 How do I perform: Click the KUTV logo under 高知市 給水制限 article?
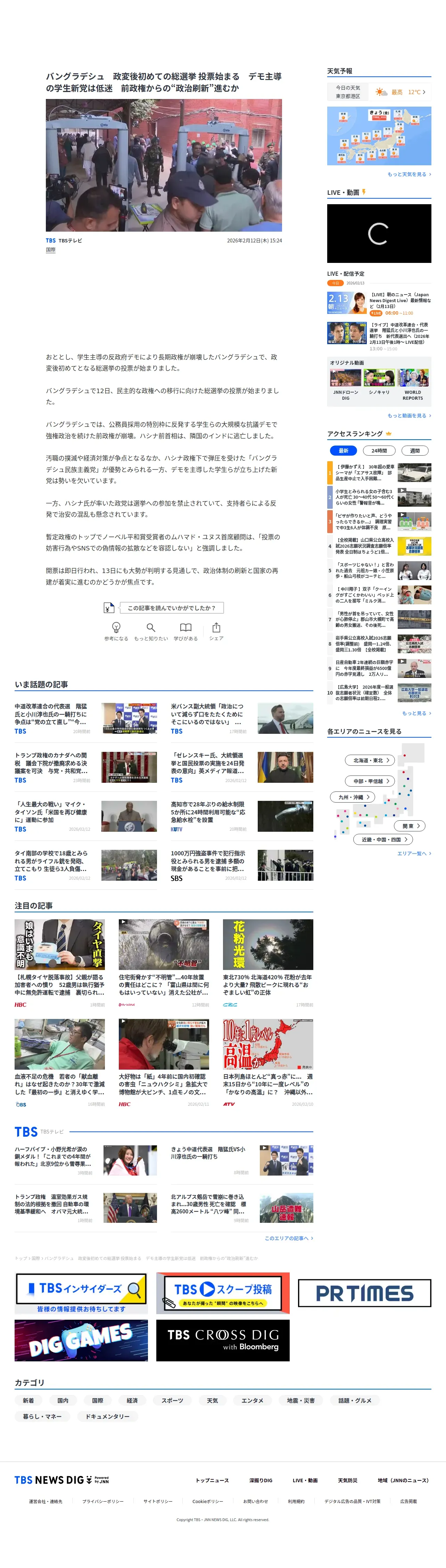tap(176, 829)
